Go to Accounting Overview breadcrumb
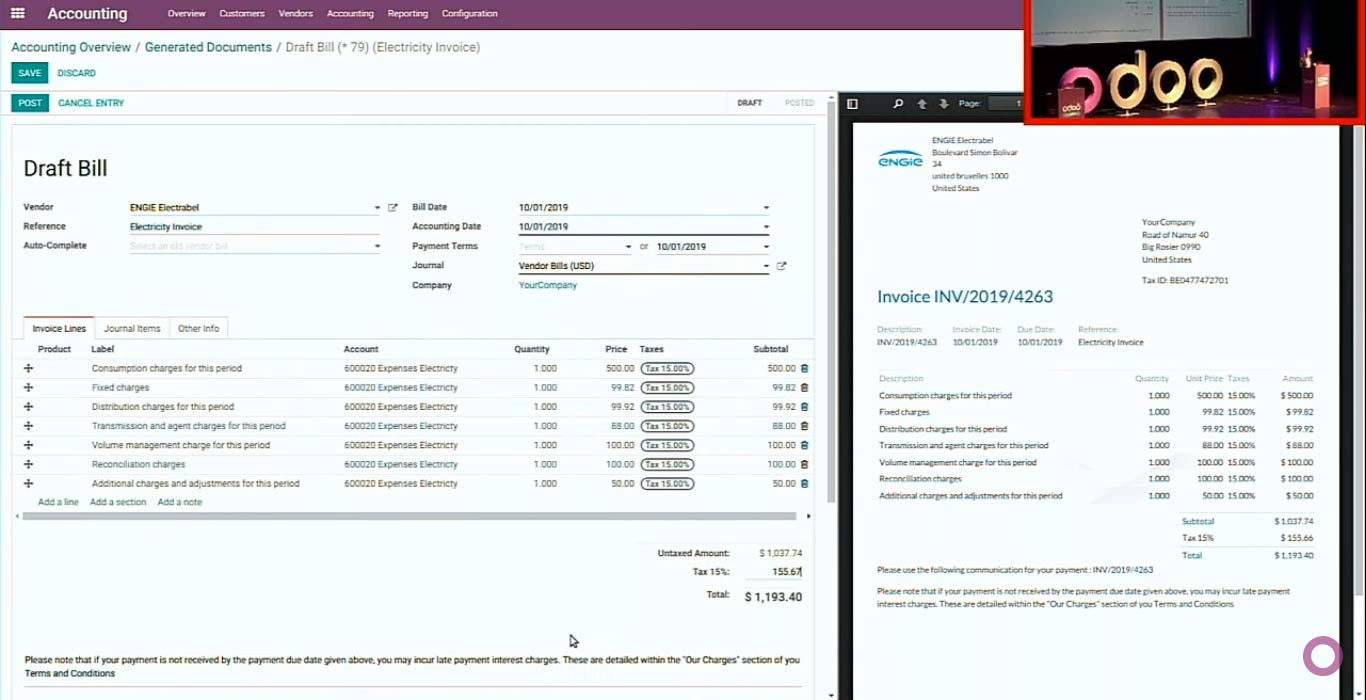Image resolution: width=1366 pixels, height=700 pixels. click(71, 47)
